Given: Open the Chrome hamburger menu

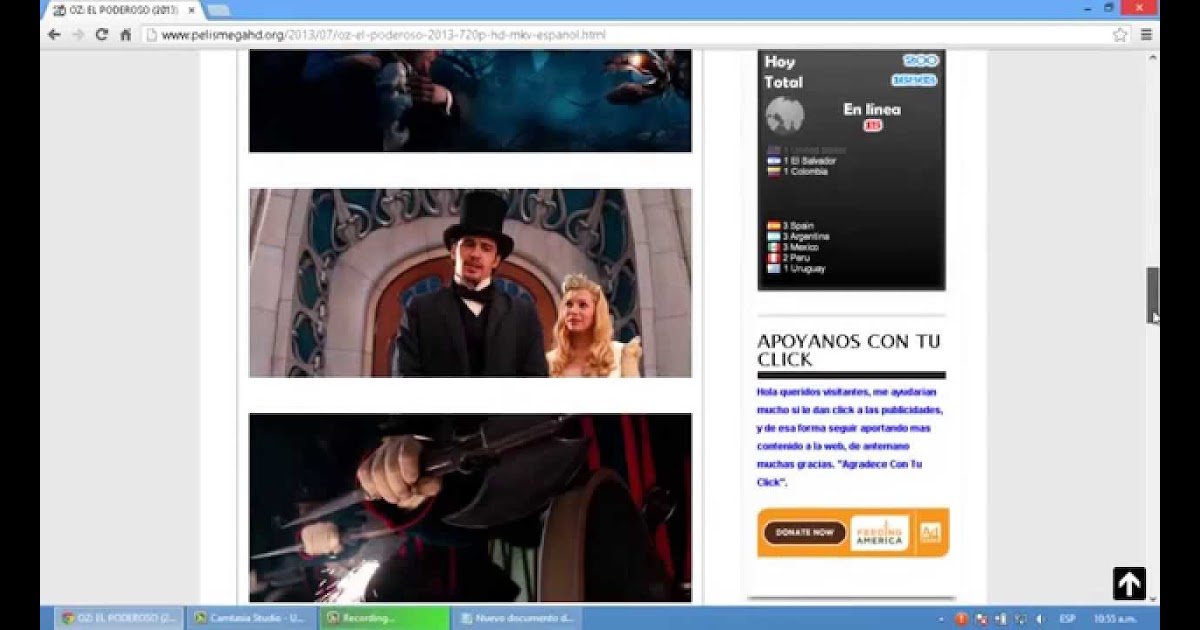Looking at the screenshot, I should tap(1146, 34).
